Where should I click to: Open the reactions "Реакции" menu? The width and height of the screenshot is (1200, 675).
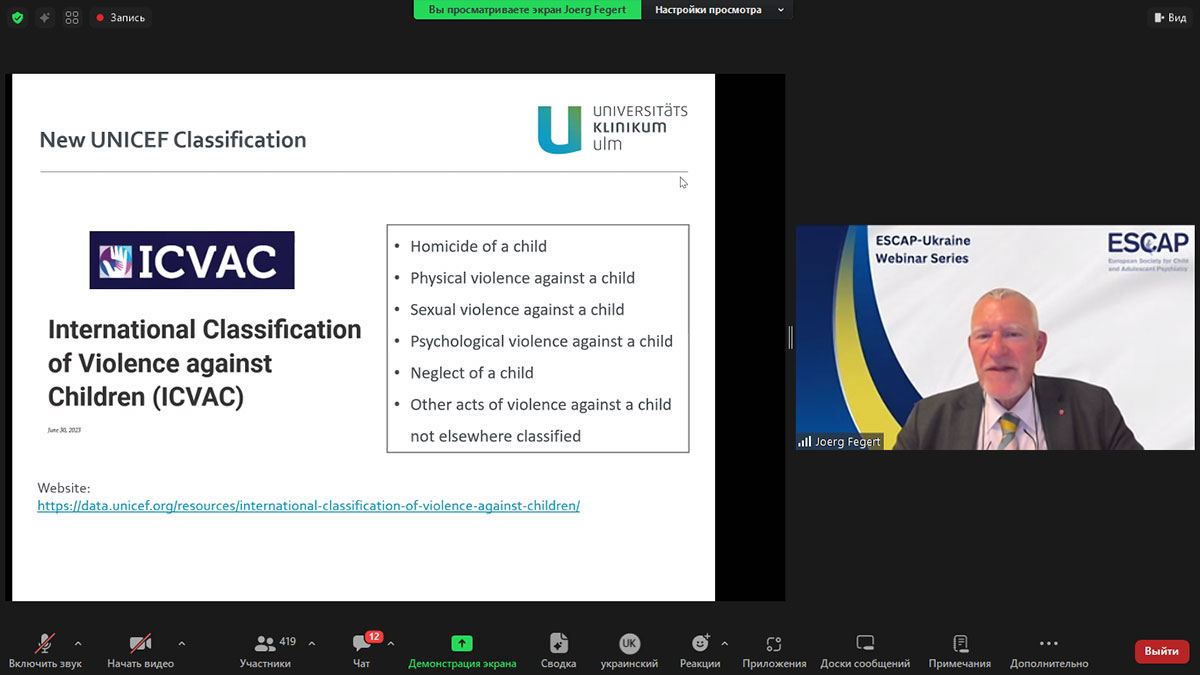point(700,651)
